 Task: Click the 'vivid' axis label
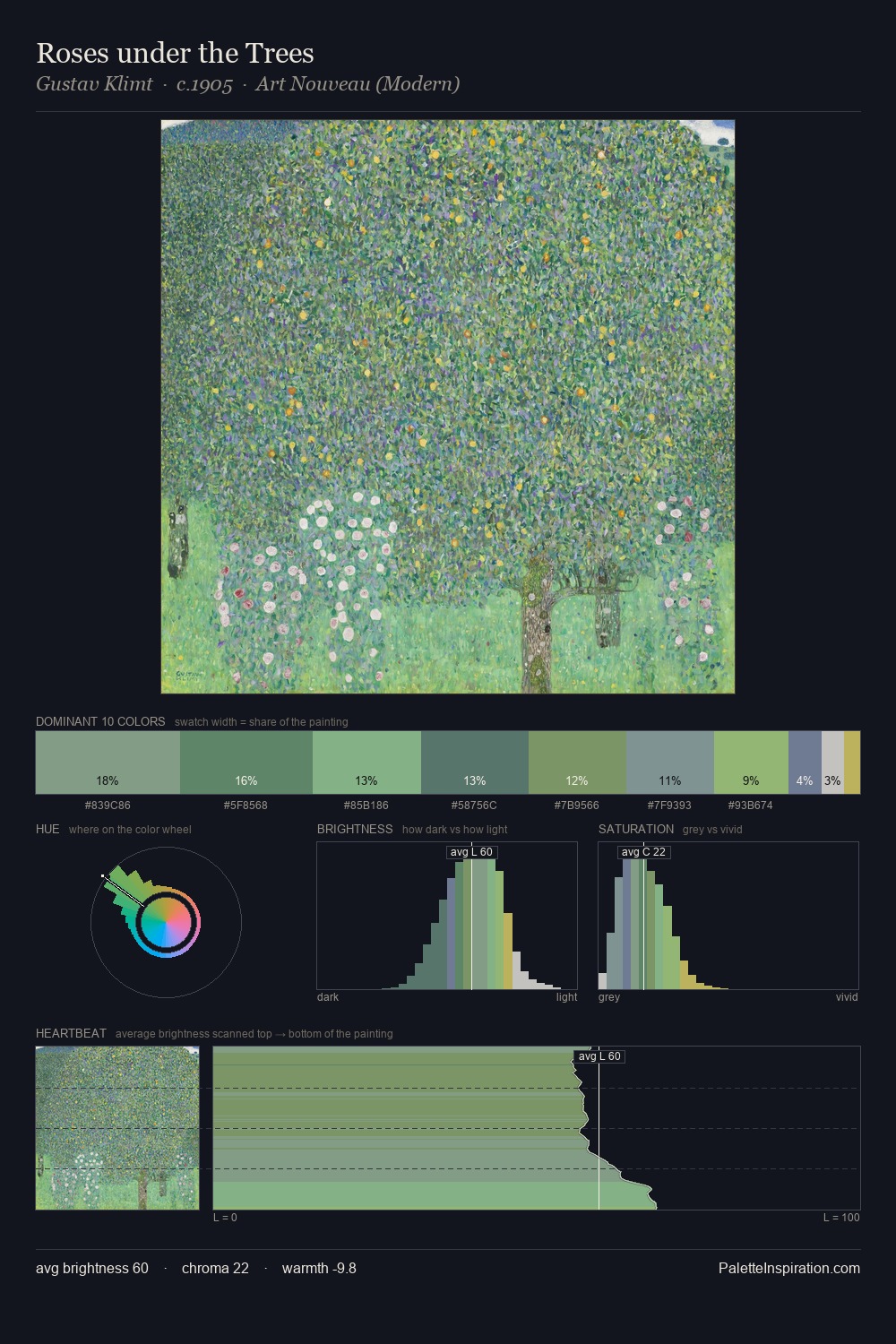click(847, 997)
